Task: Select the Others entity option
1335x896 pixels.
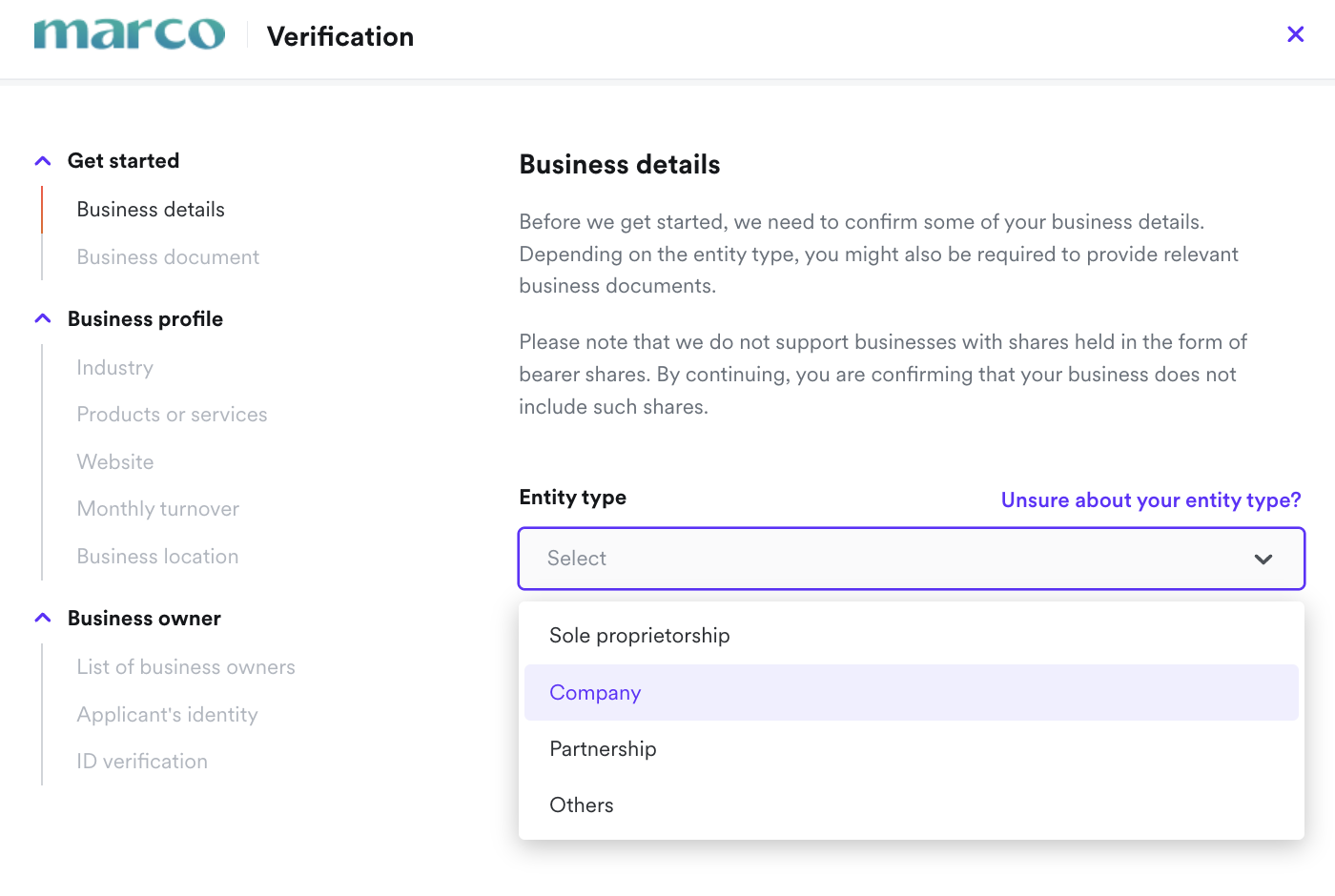Action: [582, 805]
